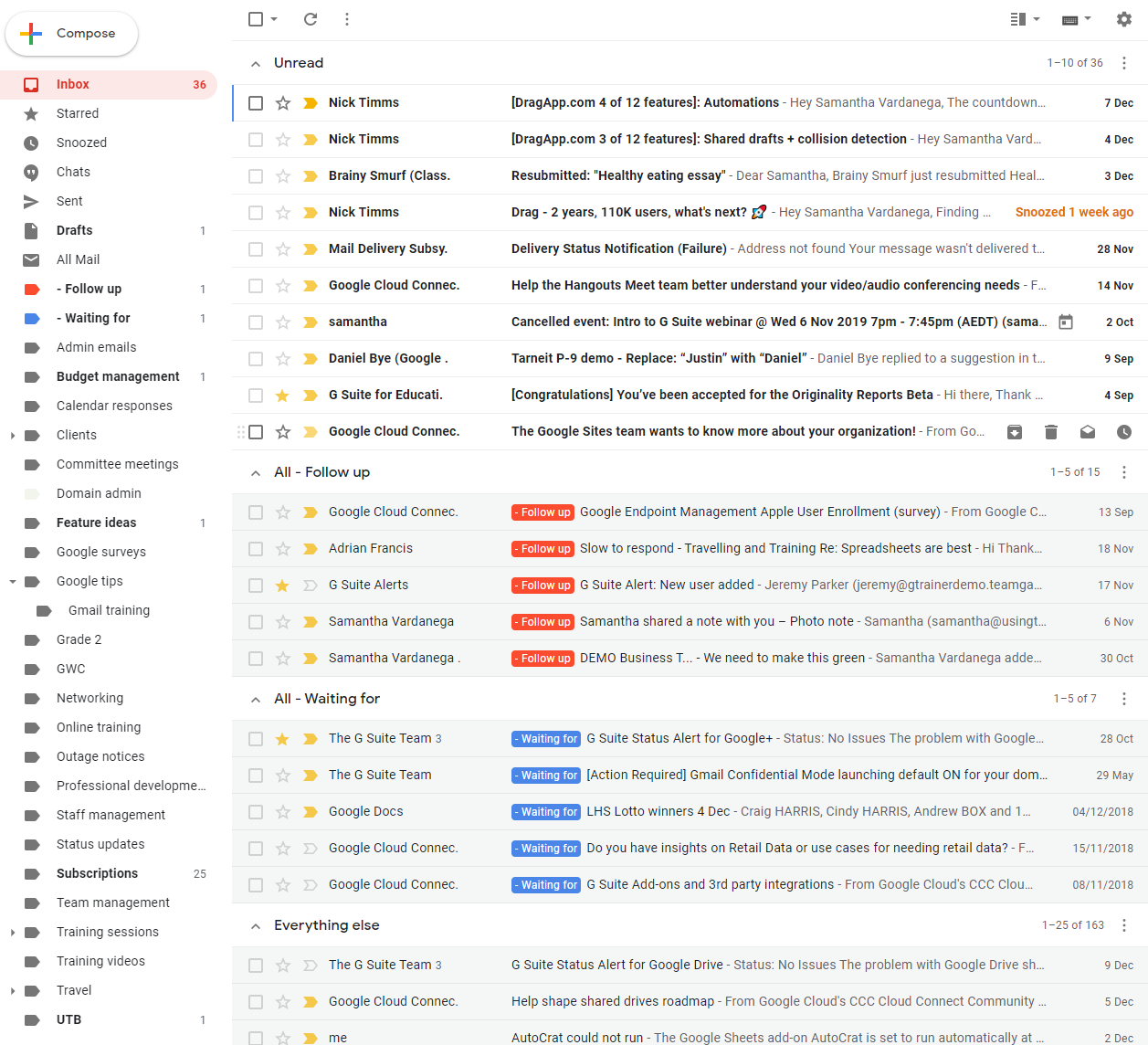
Task: Delete the Google Sites team email
Action: pos(1051,432)
